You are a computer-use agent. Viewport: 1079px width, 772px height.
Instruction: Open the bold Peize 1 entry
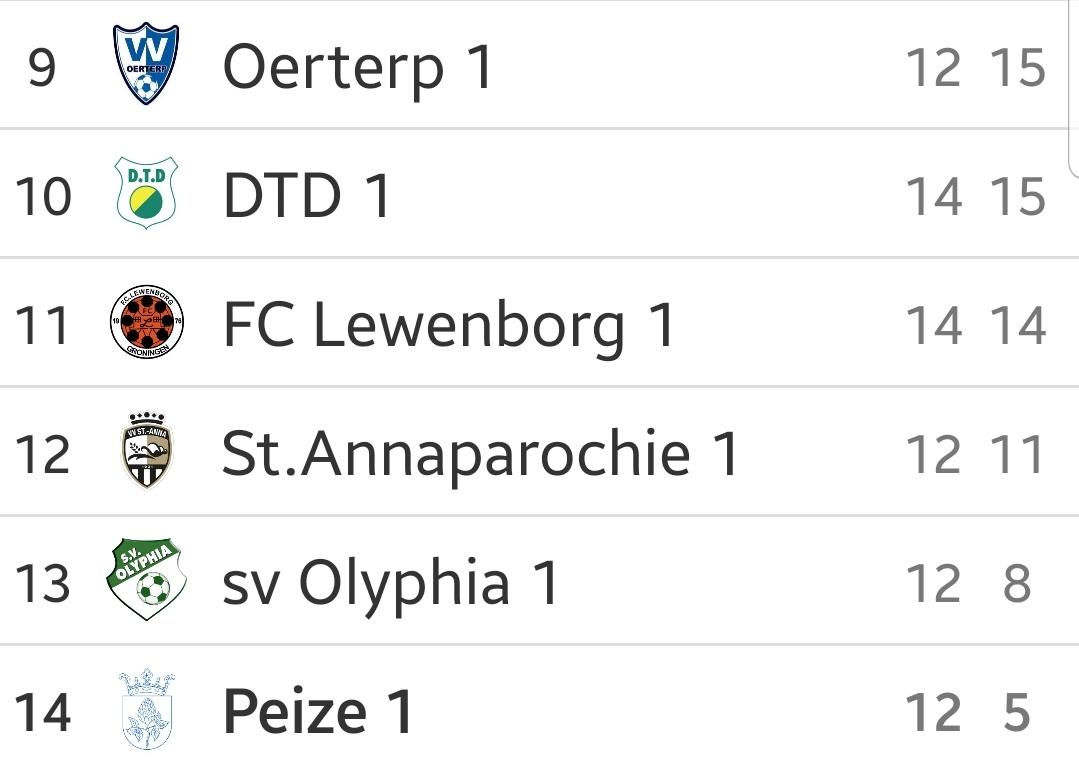(318, 712)
